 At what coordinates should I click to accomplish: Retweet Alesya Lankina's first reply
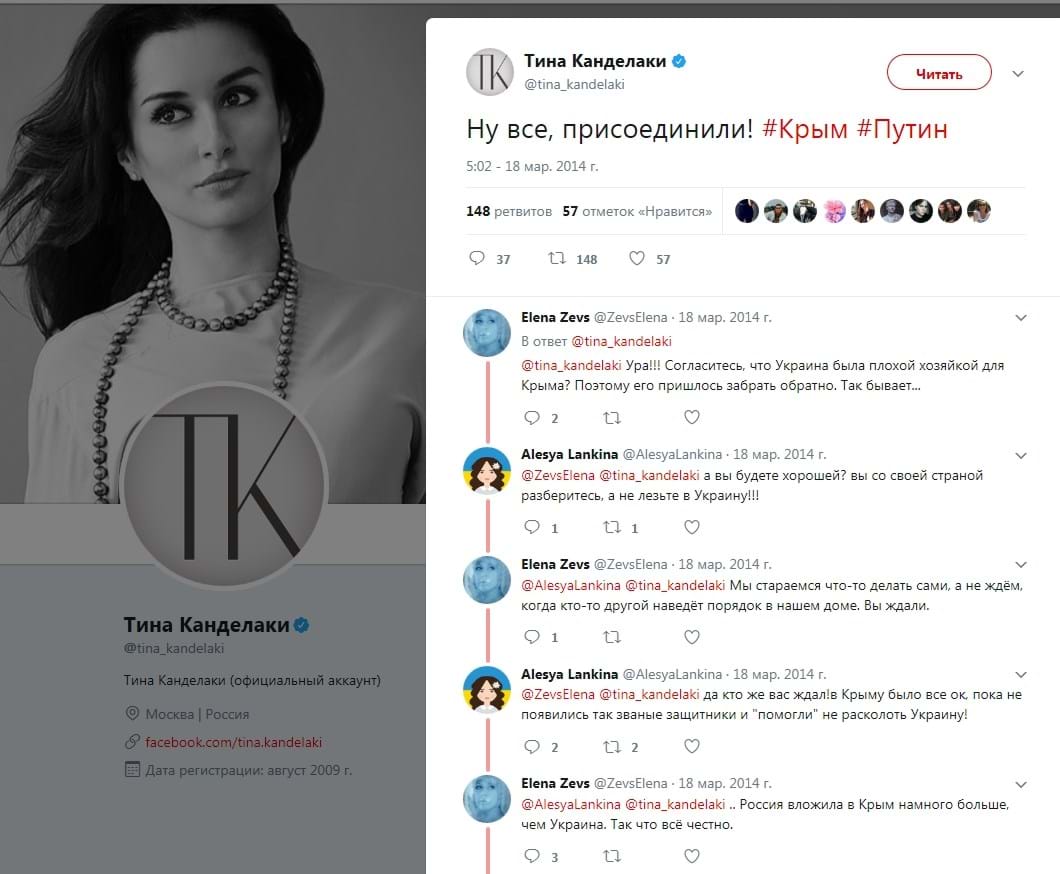pyautogui.click(x=612, y=527)
